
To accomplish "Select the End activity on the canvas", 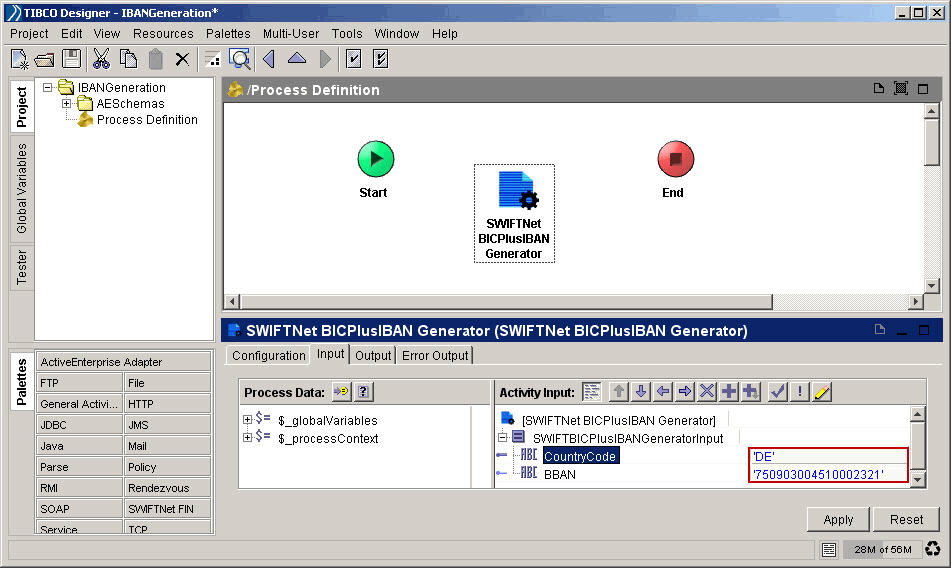I will pos(675,159).
